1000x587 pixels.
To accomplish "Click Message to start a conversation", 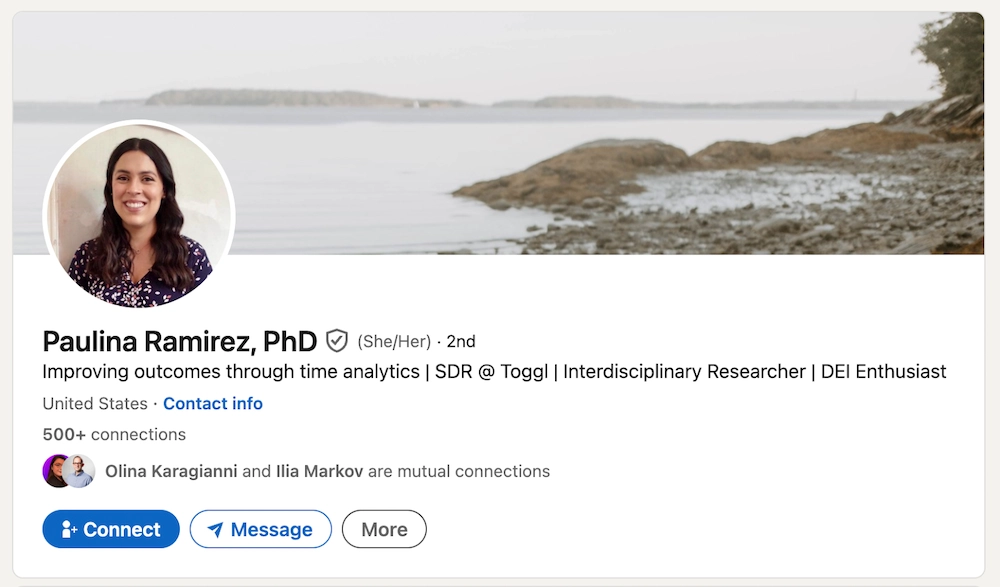I will coord(261,529).
